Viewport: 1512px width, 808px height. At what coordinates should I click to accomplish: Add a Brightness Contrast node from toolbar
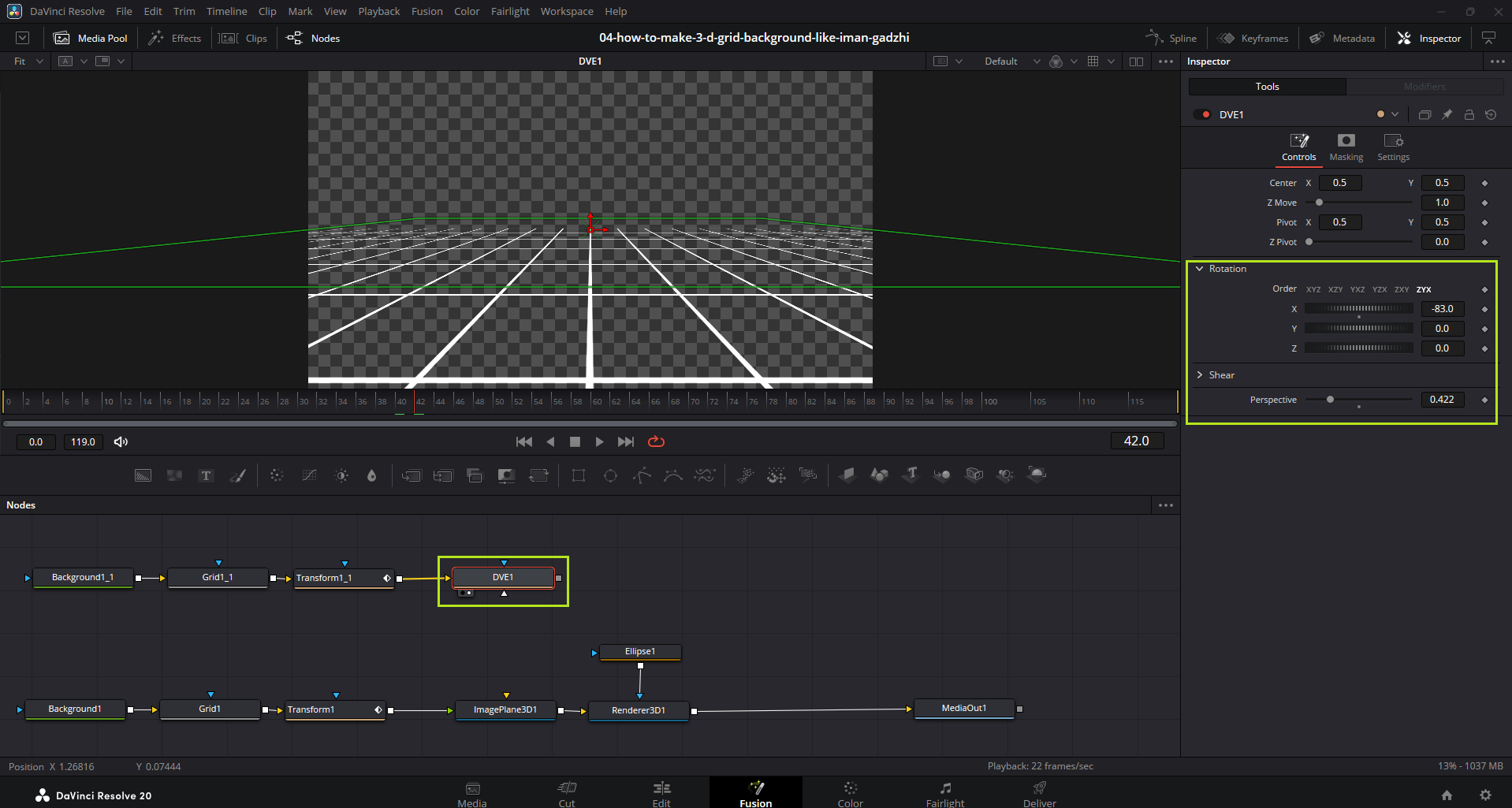point(341,475)
